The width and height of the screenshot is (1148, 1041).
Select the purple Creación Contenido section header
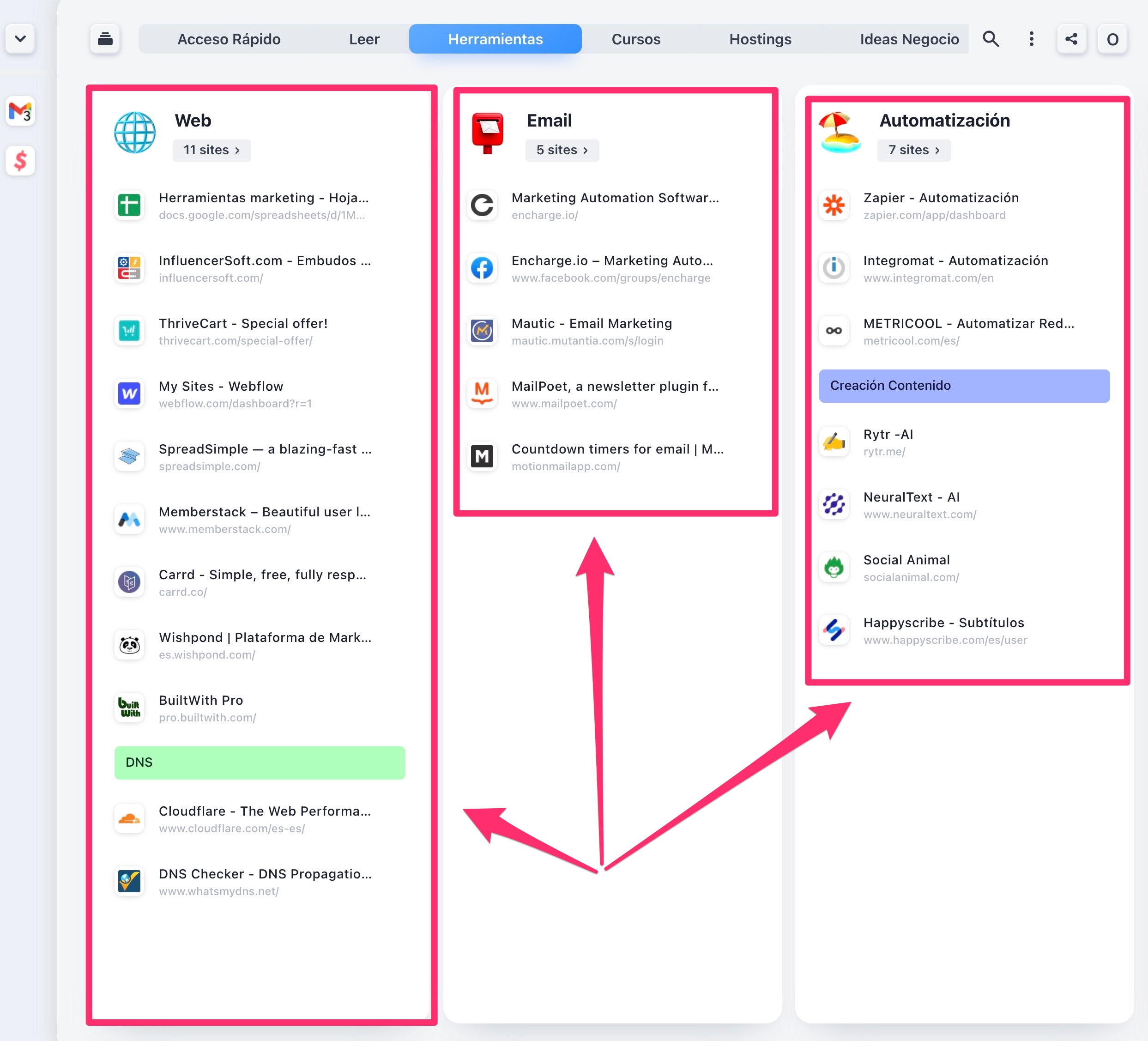(964, 386)
